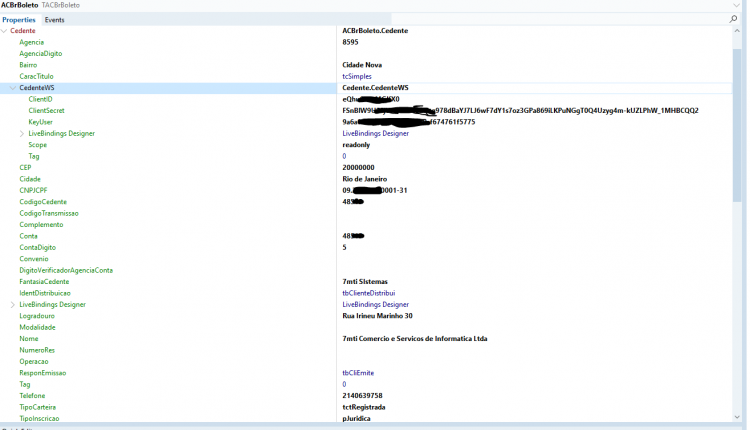Click the Agencia value 8595
Viewport: 750px width, 430px height.
coord(350,42)
